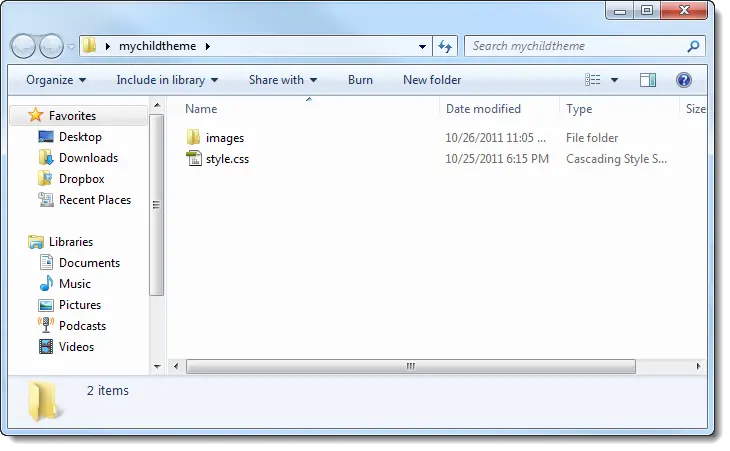This screenshot has height=451, width=730.
Task: Click the Dropbox folder icon
Action: pos(45,178)
